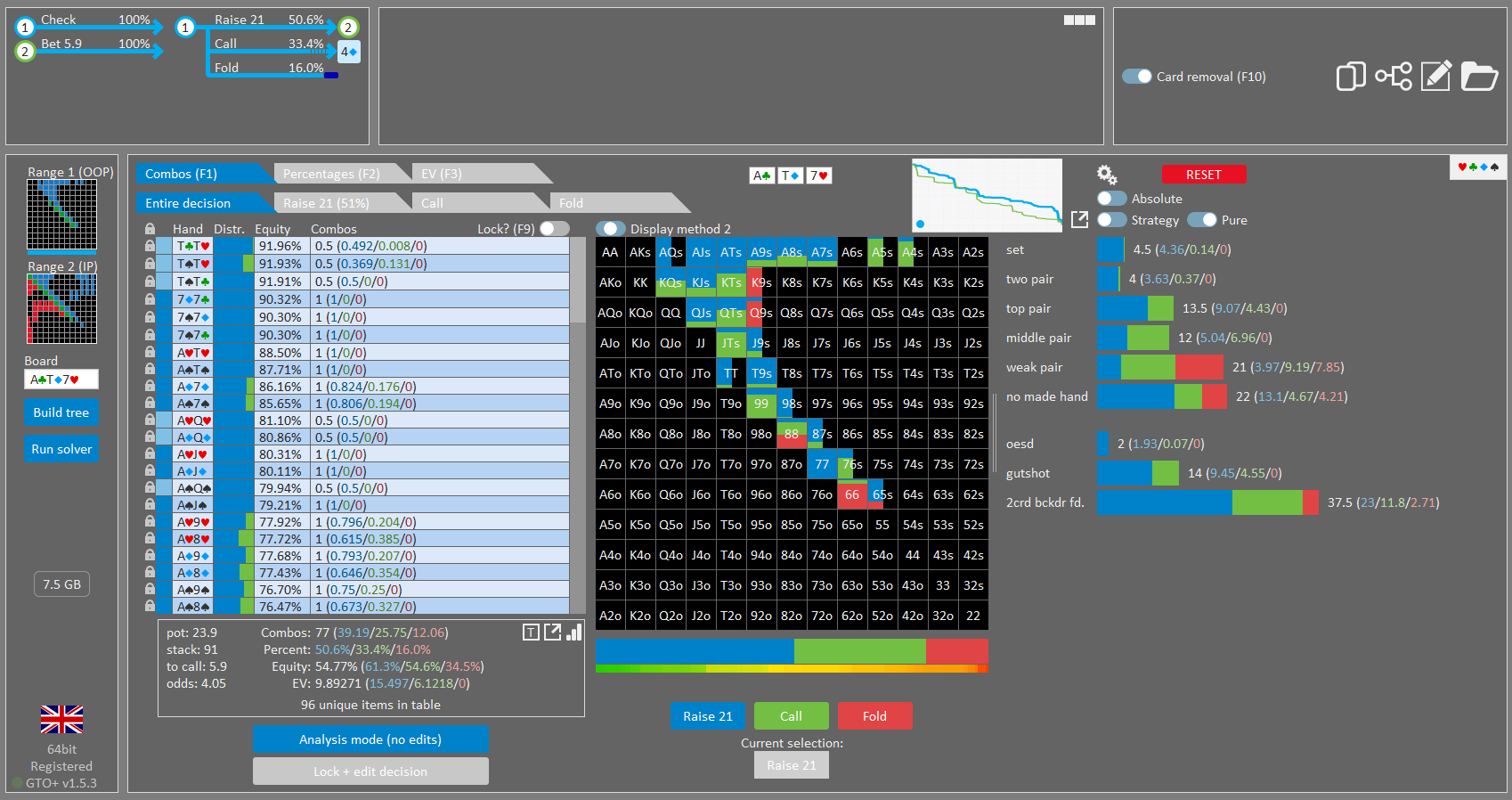Open the Range 1 (OOP) thumbnail

[x=61, y=215]
